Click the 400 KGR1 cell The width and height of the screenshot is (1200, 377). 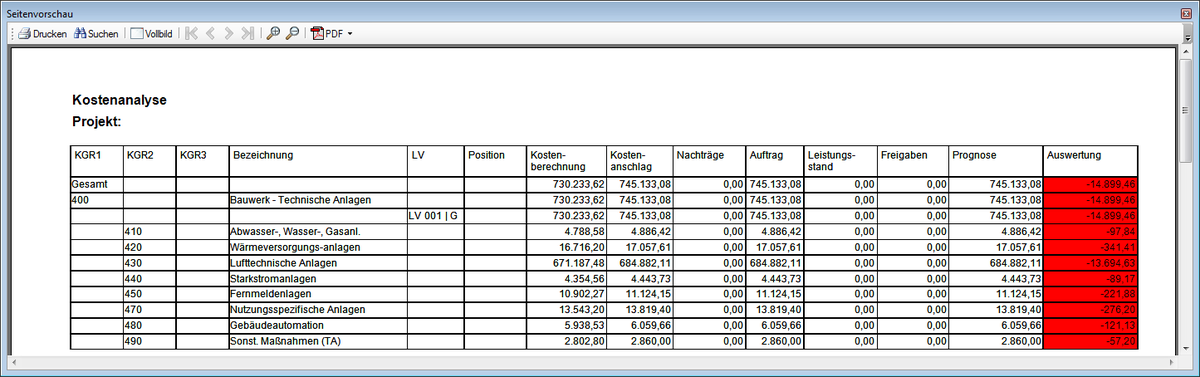point(96,200)
